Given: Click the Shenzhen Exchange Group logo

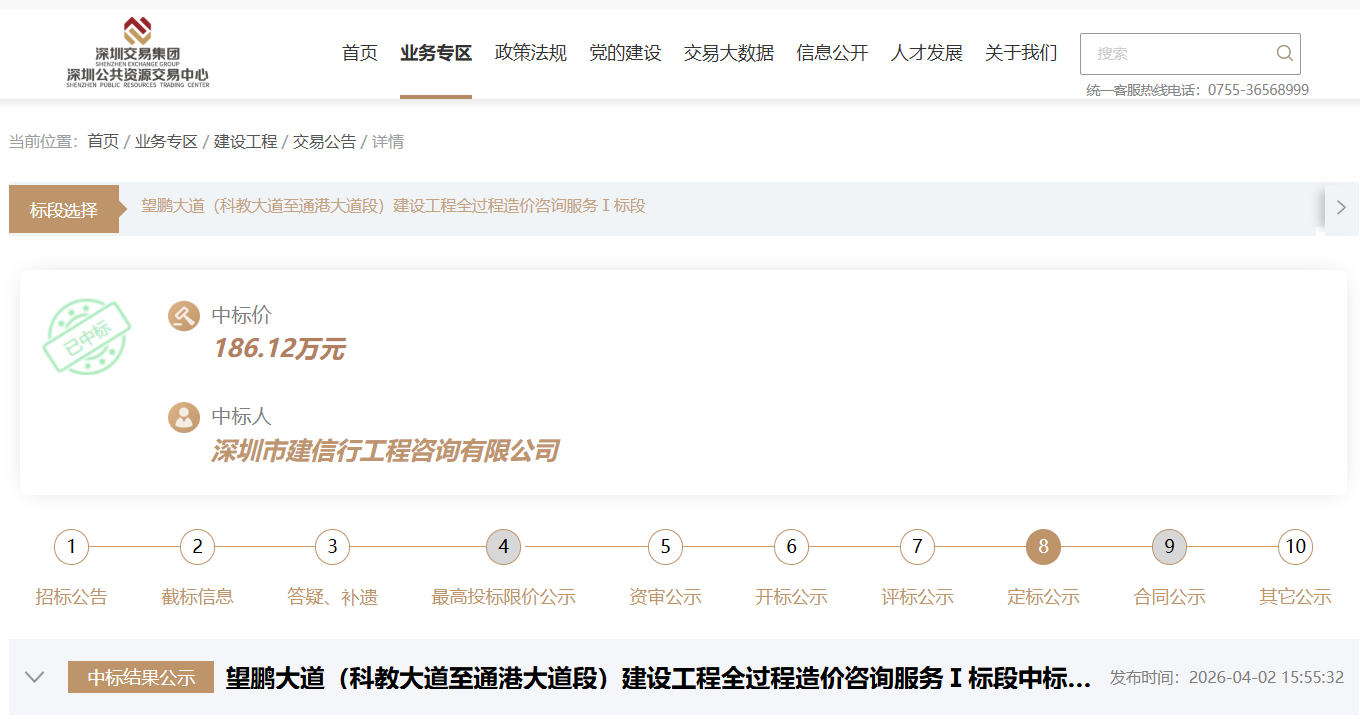Looking at the screenshot, I should (x=138, y=53).
